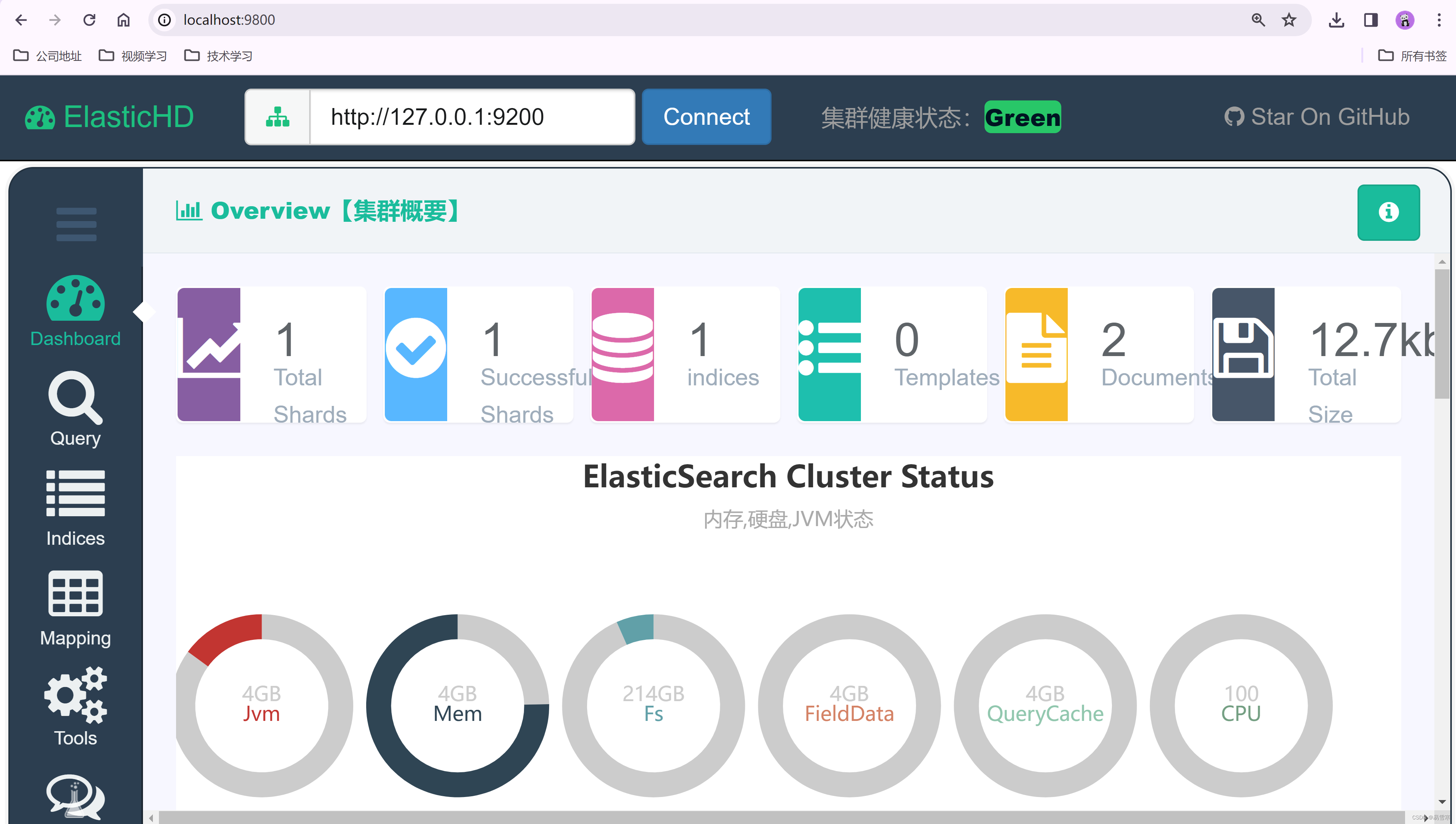The width and height of the screenshot is (1456, 824).
Task: Open the Mapping table icon
Action: [x=75, y=593]
